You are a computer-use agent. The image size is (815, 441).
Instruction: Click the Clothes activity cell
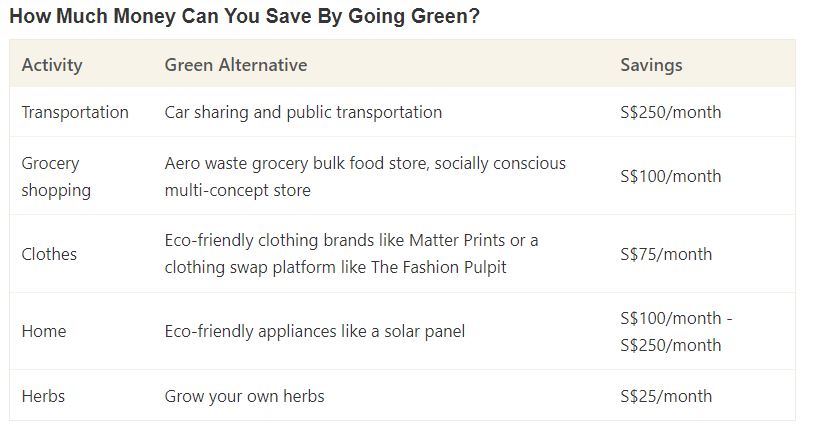click(x=49, y=254)
